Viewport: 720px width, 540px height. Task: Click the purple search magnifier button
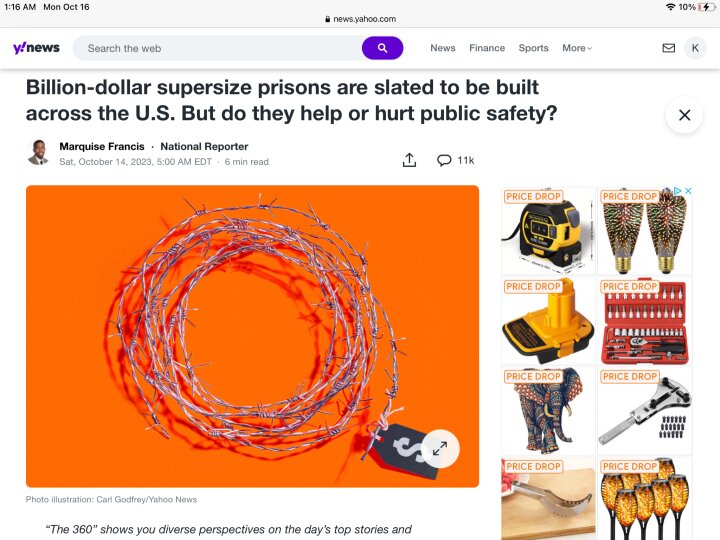tap(382, 48)
